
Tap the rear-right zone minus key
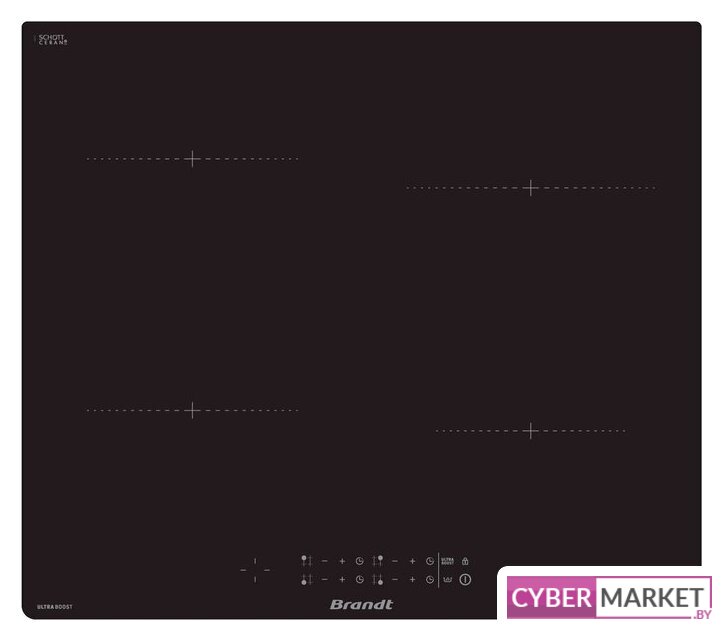tap(395, 561)
